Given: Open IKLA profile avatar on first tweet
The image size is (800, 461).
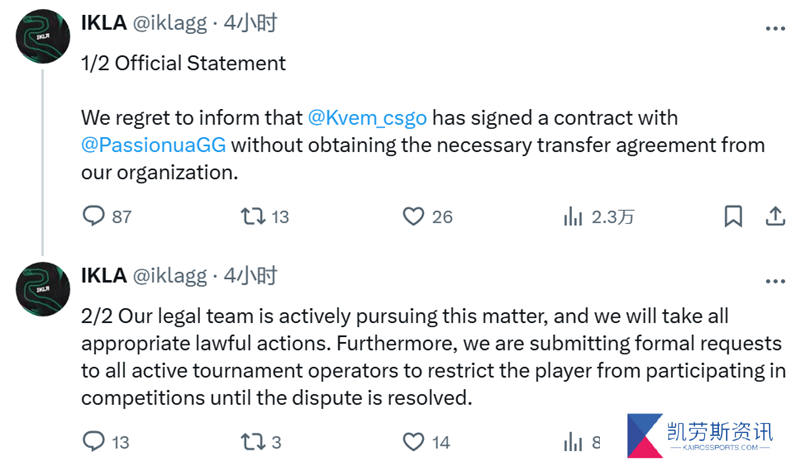Looking at the screenshot, I should point(43,36).
